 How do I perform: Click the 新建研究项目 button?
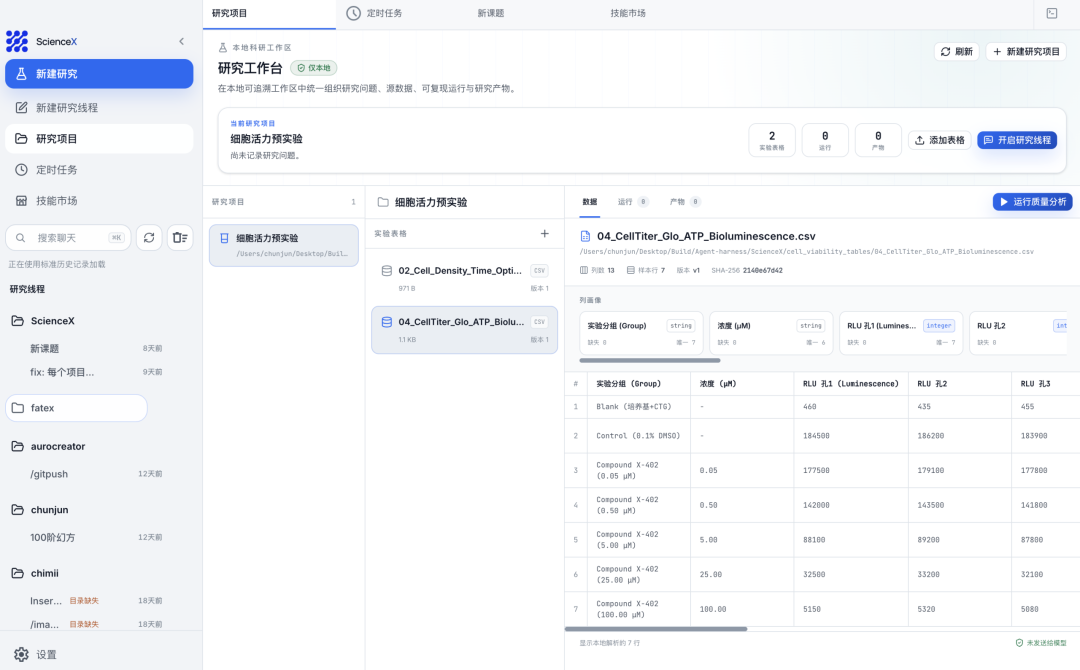coord(1026,52)
